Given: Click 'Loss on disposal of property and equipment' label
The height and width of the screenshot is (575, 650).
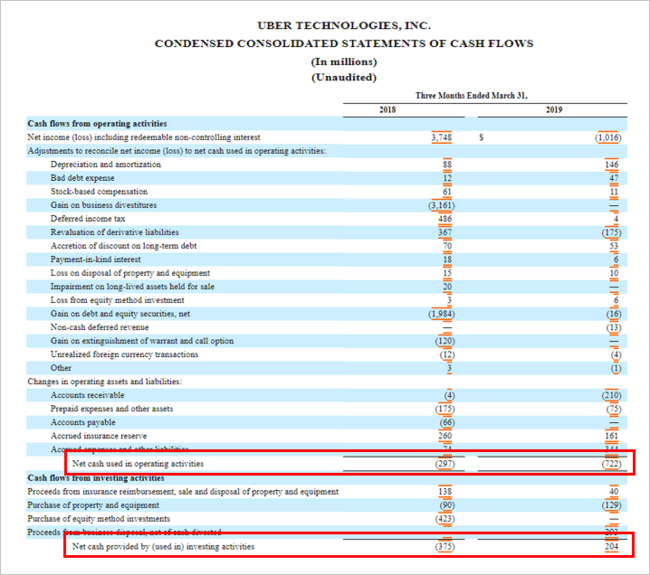Looking at the screenshot, I should 130,273.
